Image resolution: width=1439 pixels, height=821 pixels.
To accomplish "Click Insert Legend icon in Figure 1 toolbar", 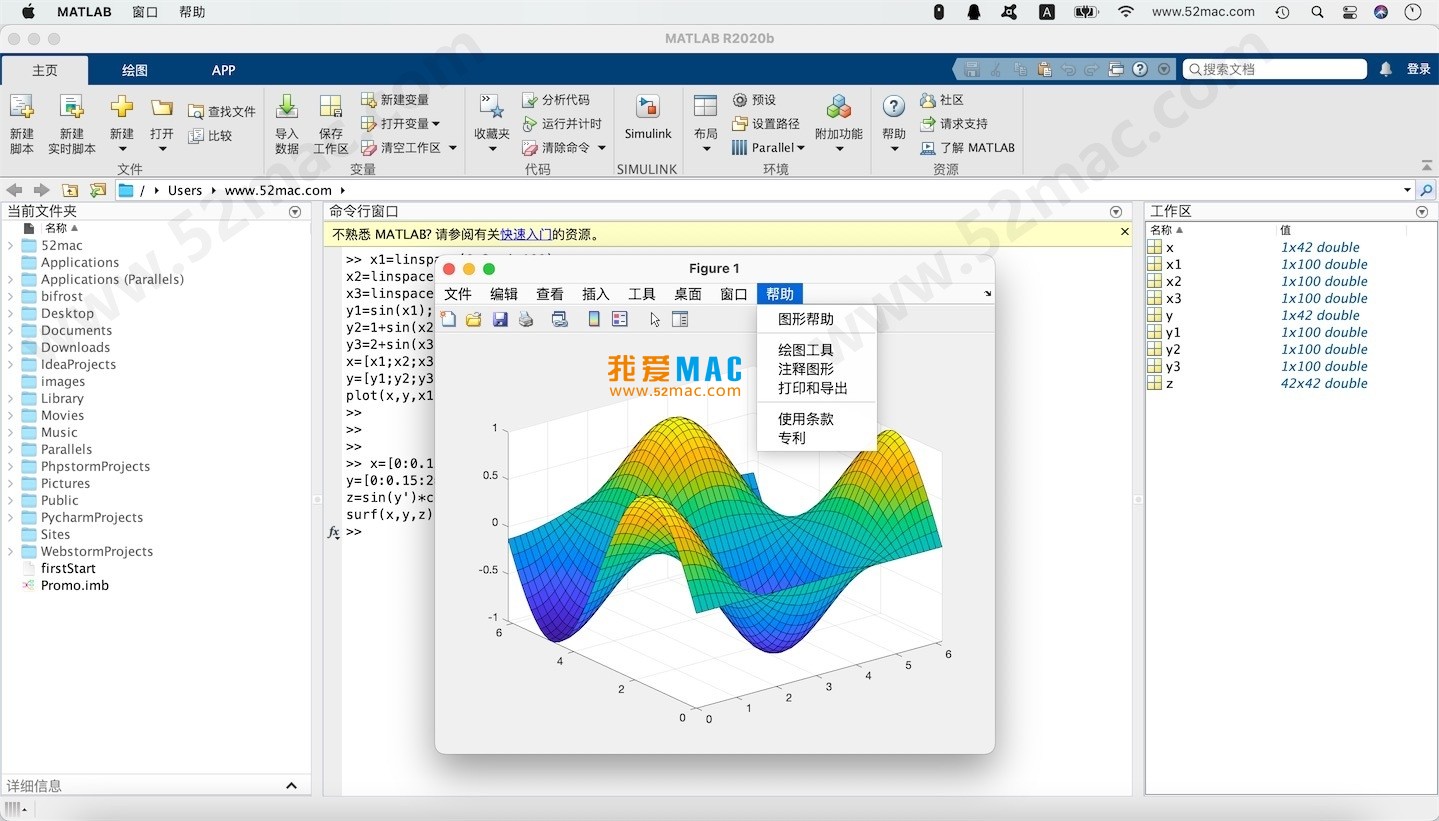I will click(620, 319).
